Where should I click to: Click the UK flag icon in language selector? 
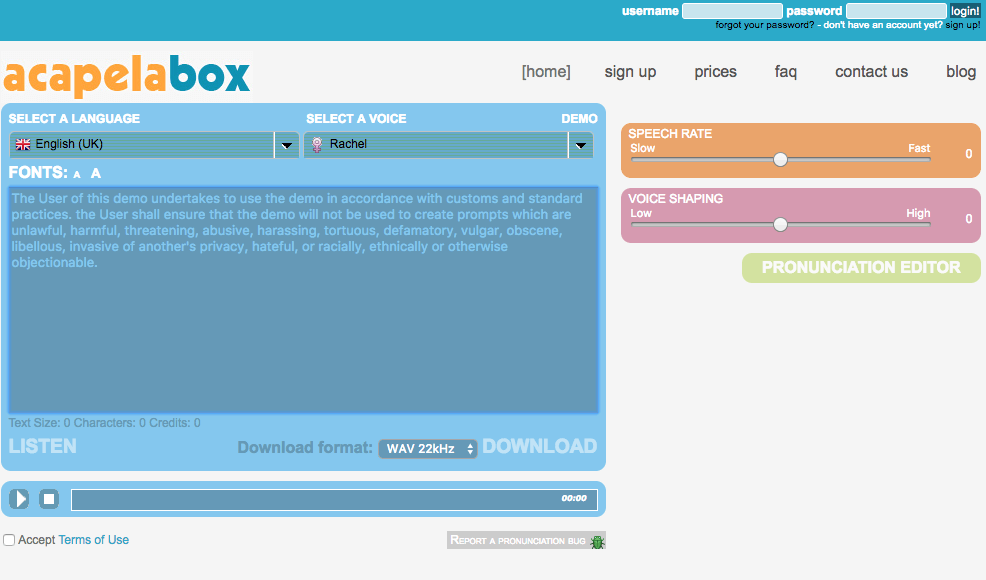(23, 144)
